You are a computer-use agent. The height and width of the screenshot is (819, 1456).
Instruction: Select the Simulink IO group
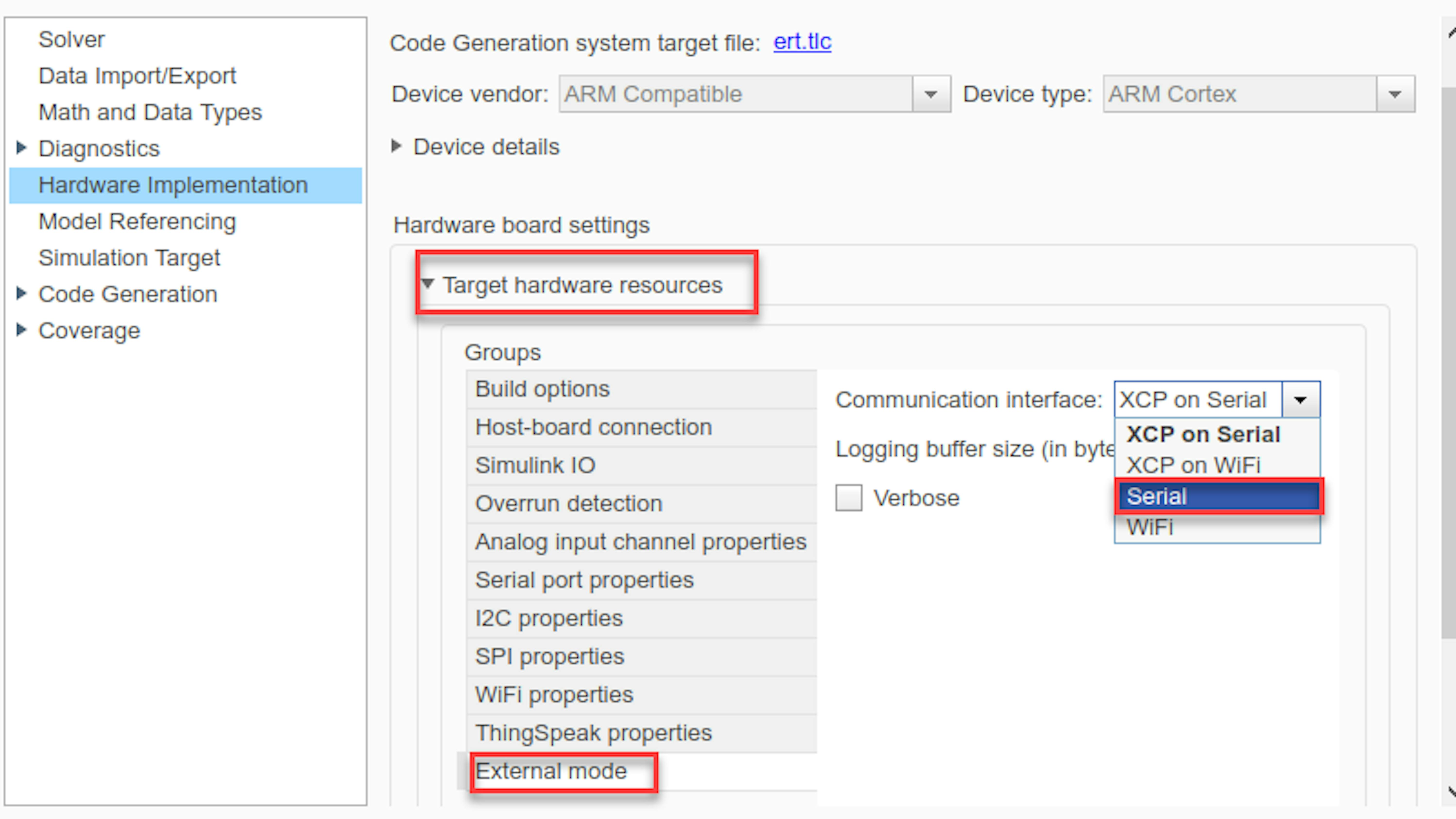pyautogui.click(x=642, y=465)
